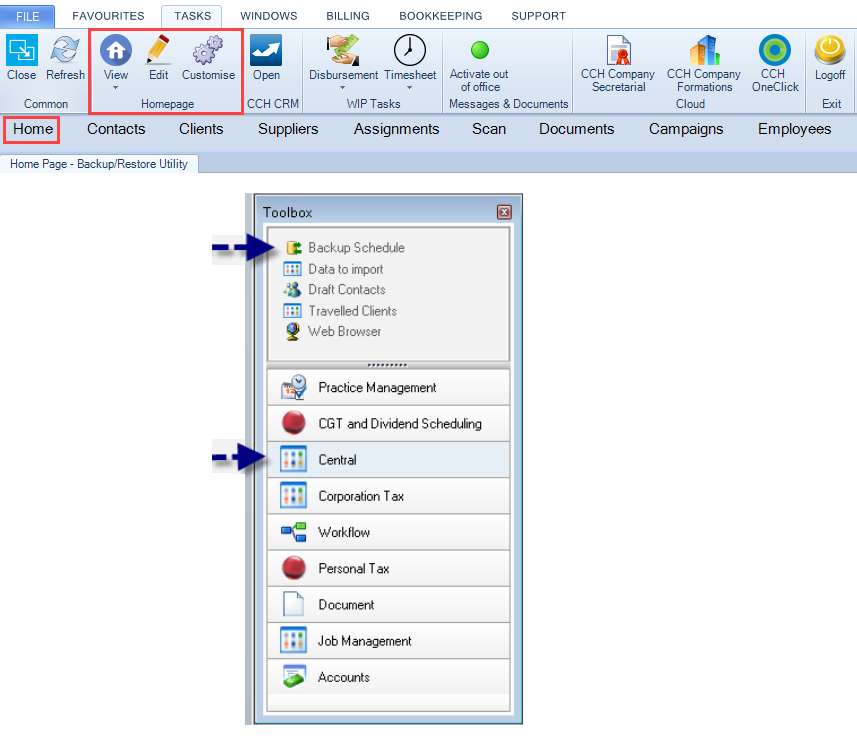Select Corporation Tax in the Toolbox
This screenshot has height=754, width=857.
click(388, 496)
